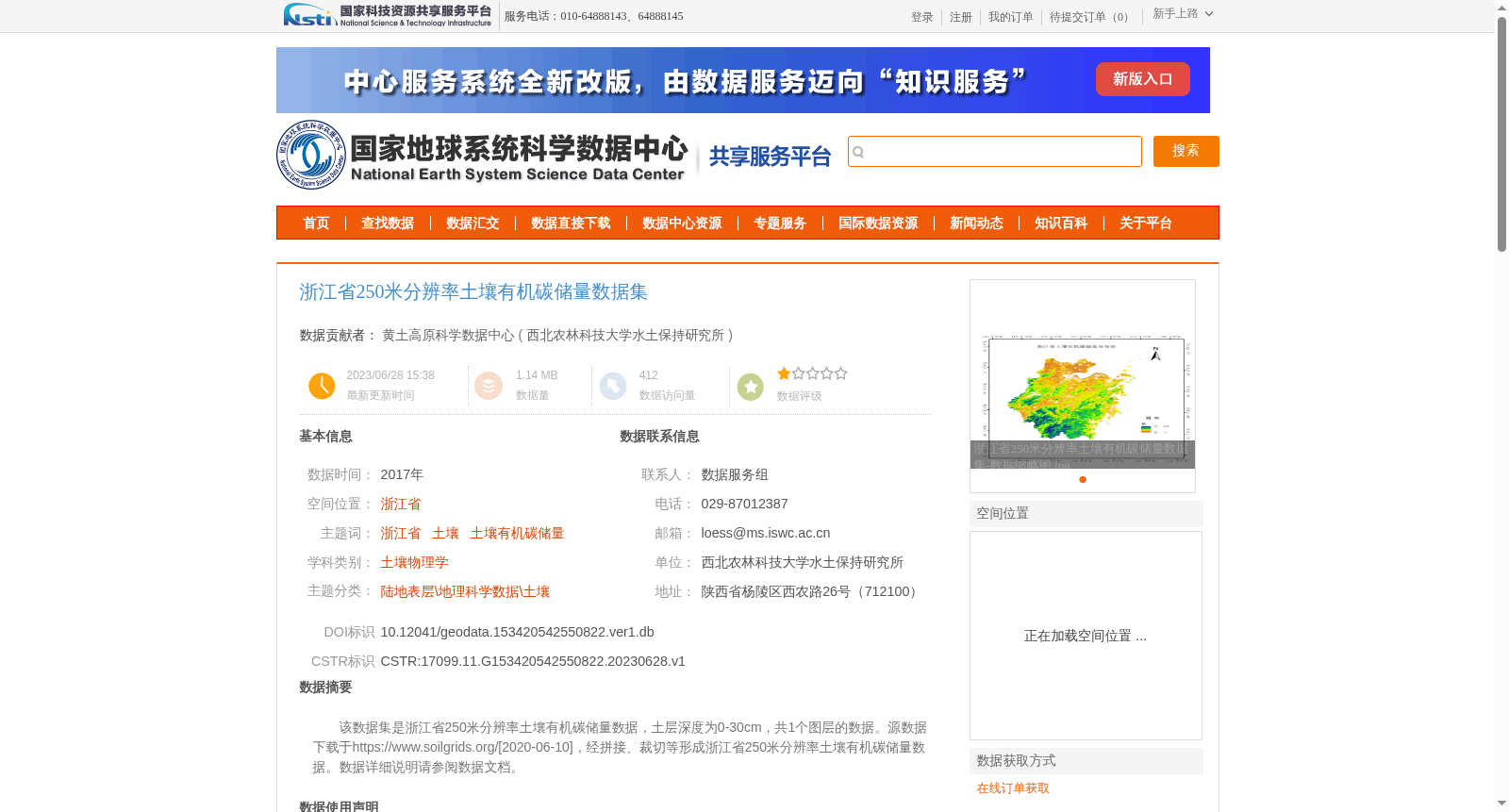Click the orange carousel indicator dot

pos(1083,479)
